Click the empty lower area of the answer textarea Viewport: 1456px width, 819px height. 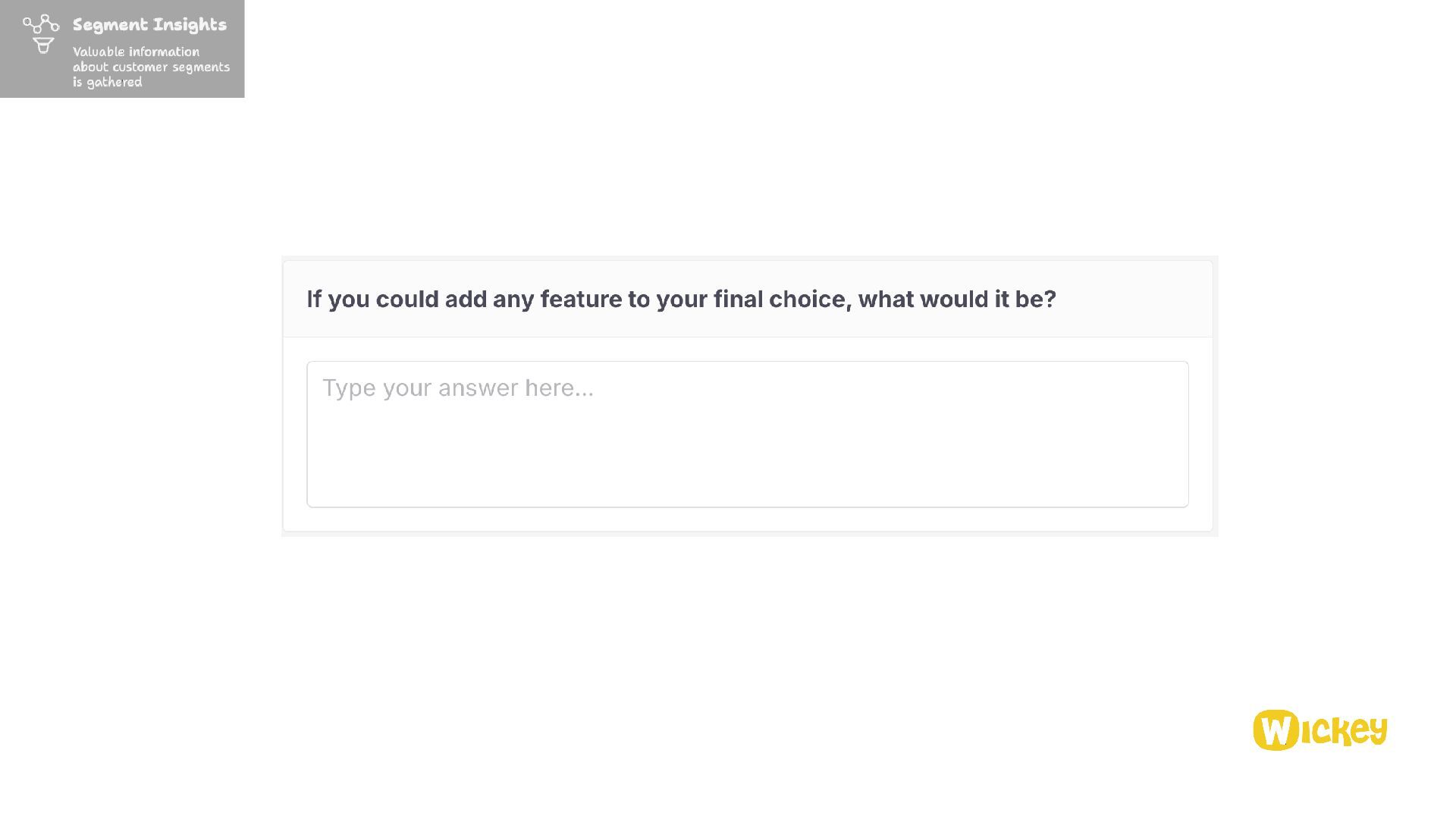click(747, 470)
